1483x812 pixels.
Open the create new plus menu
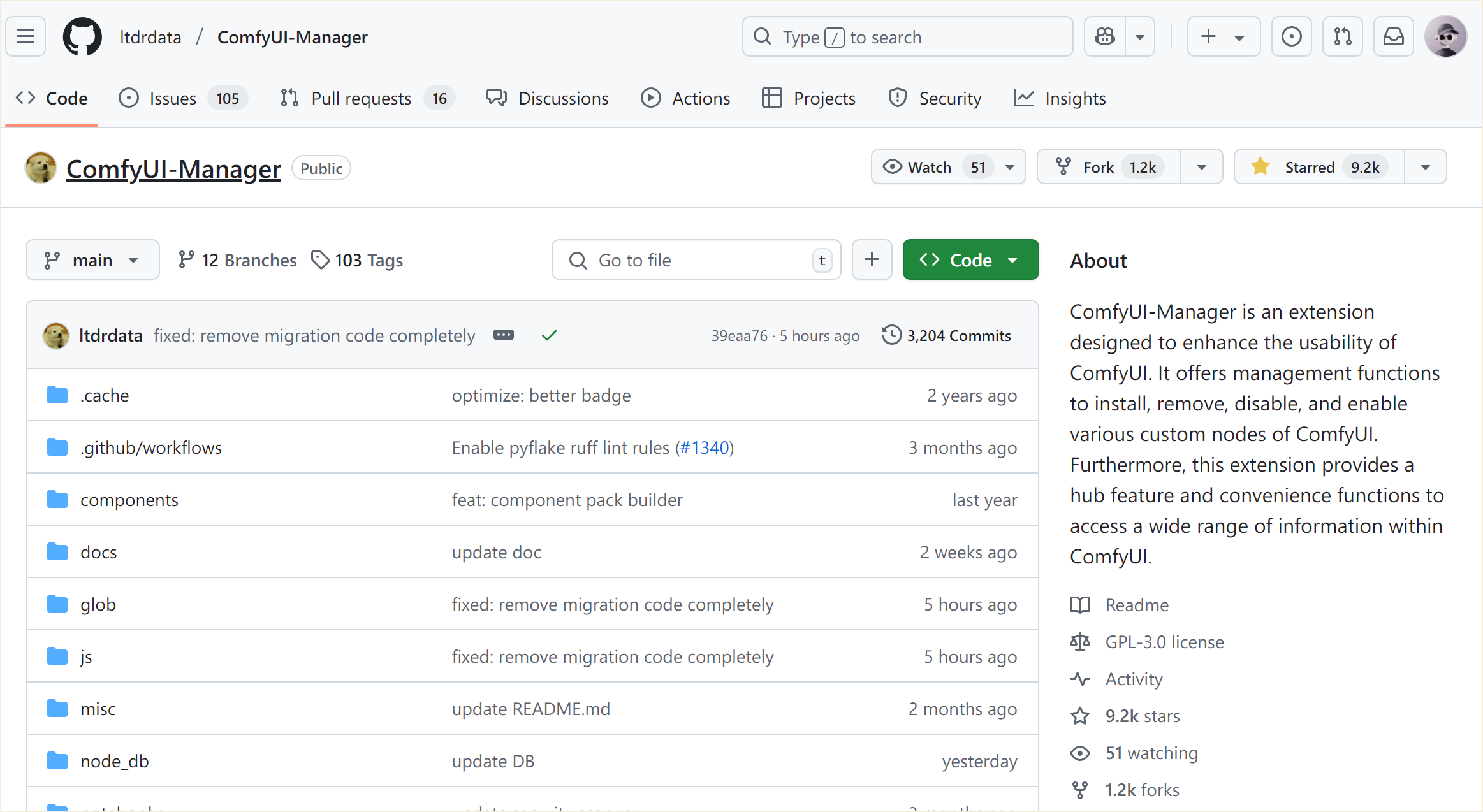(x=1224, y=36)
